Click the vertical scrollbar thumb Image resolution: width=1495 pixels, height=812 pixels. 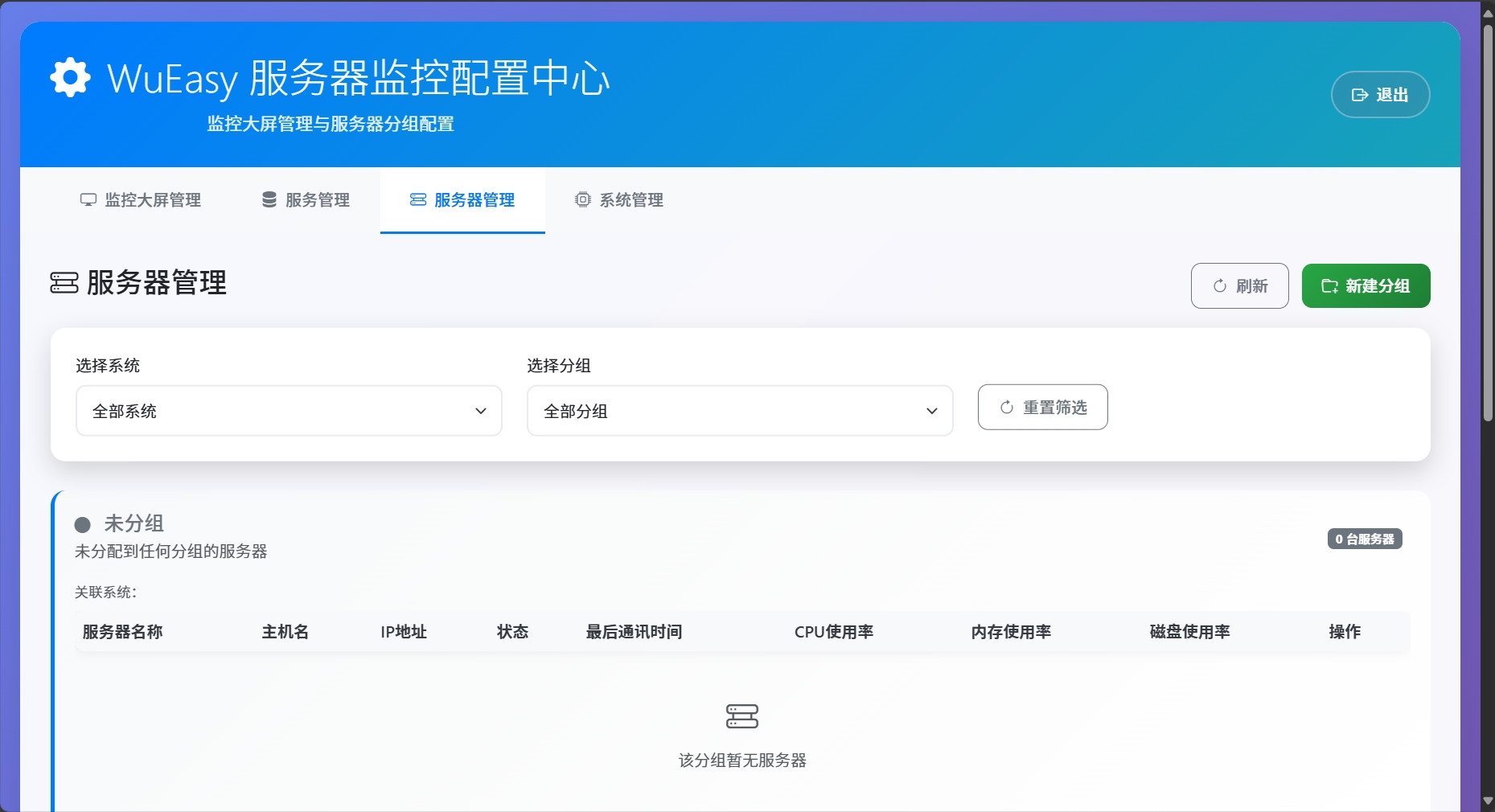click(x=1488, y=223)
